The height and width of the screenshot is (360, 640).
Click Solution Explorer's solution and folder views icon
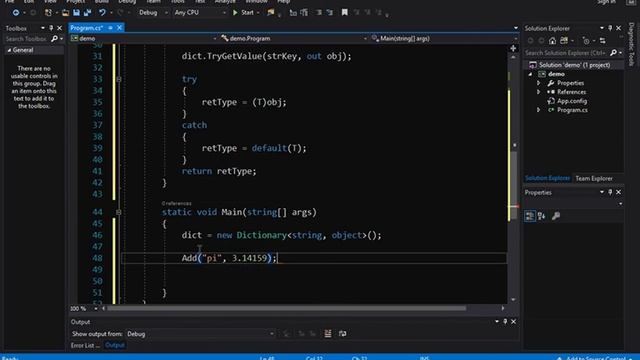[x=564, y=41]
